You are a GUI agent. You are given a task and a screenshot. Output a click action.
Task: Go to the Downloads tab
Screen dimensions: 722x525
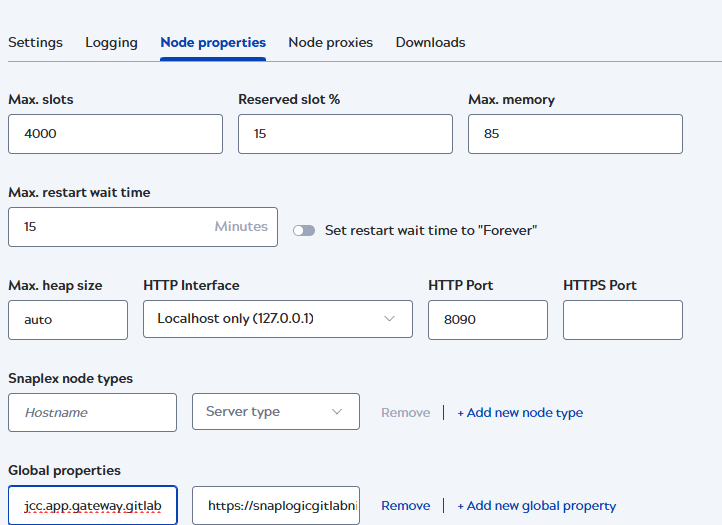pyautogui.click(x=431, y=42)
